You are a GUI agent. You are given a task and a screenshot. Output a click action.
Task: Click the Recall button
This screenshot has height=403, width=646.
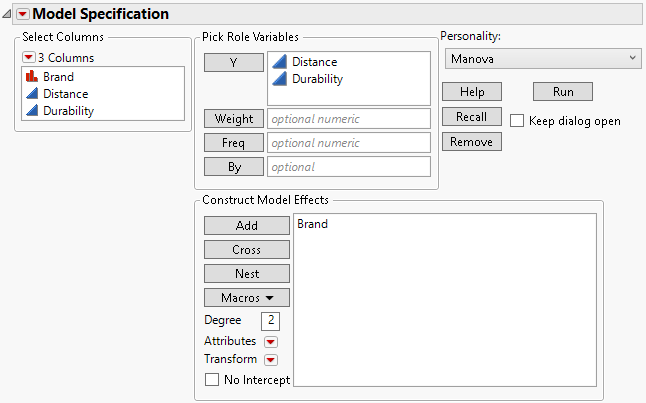coord(471,117)
